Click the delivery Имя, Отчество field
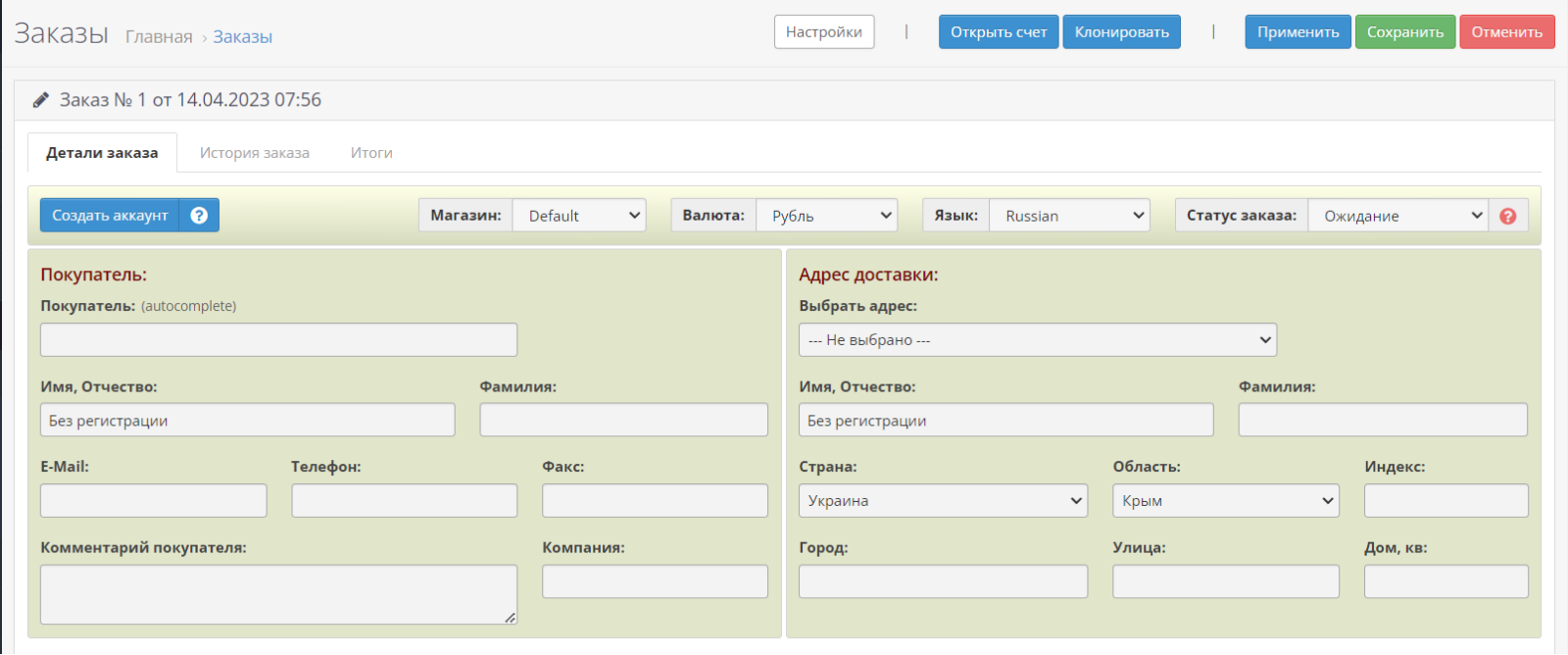 point(1006,421)
